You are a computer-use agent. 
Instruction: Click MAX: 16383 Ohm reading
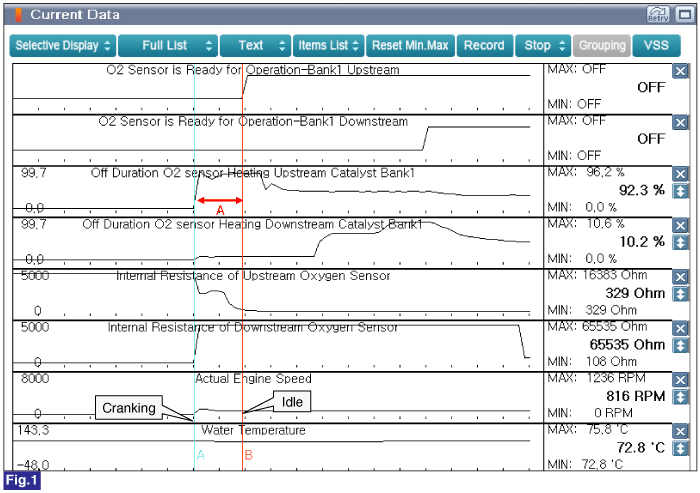pyautogui.click(x=597, y=275)
